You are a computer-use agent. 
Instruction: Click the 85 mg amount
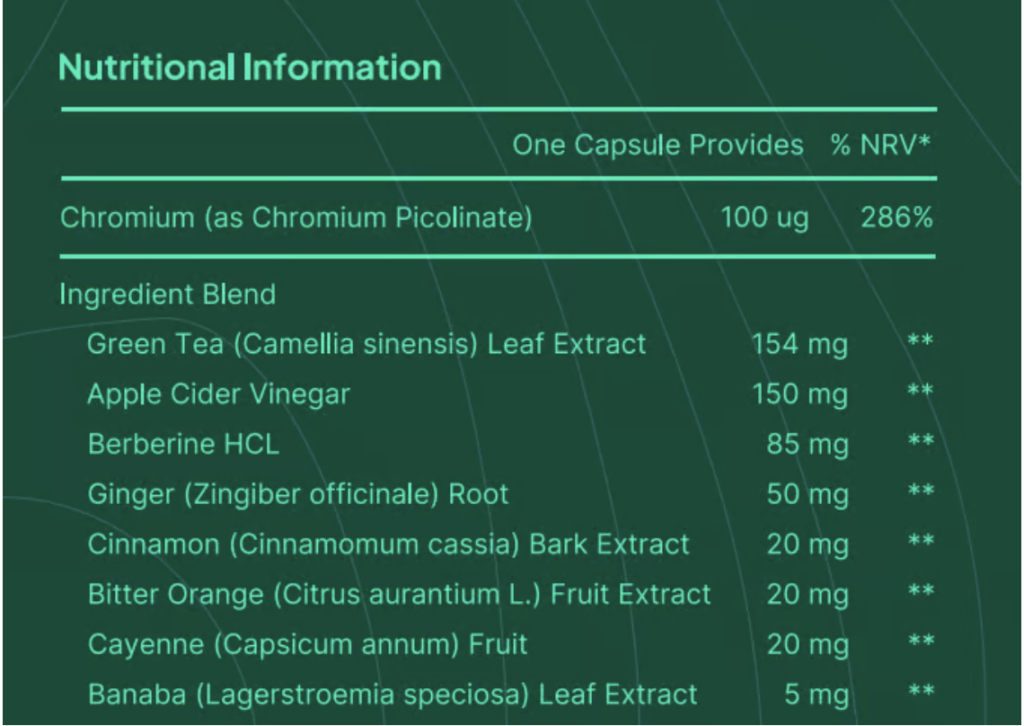click(x=807, y=444)
